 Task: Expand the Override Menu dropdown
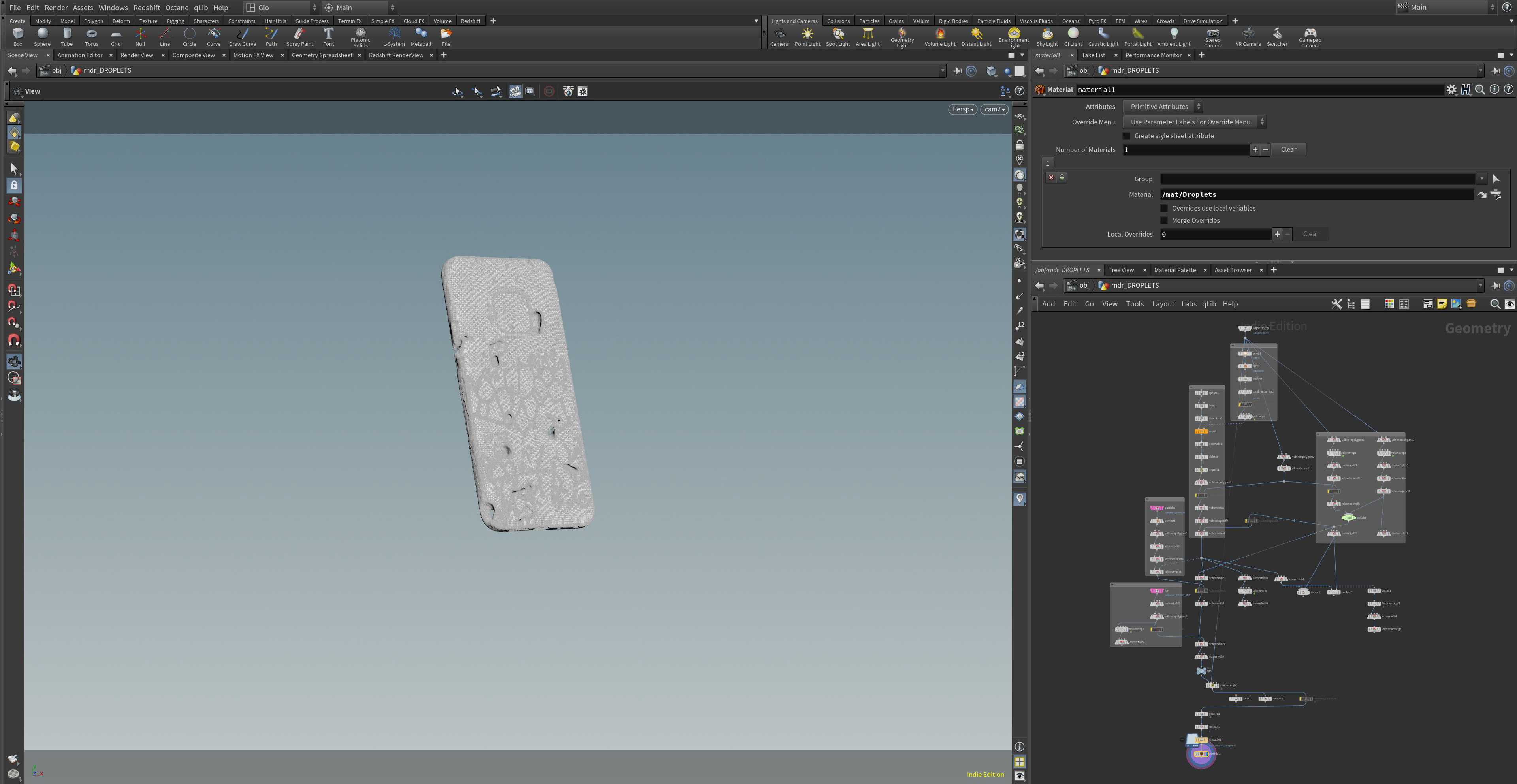pyautogui.click(x=1194, y=122)
